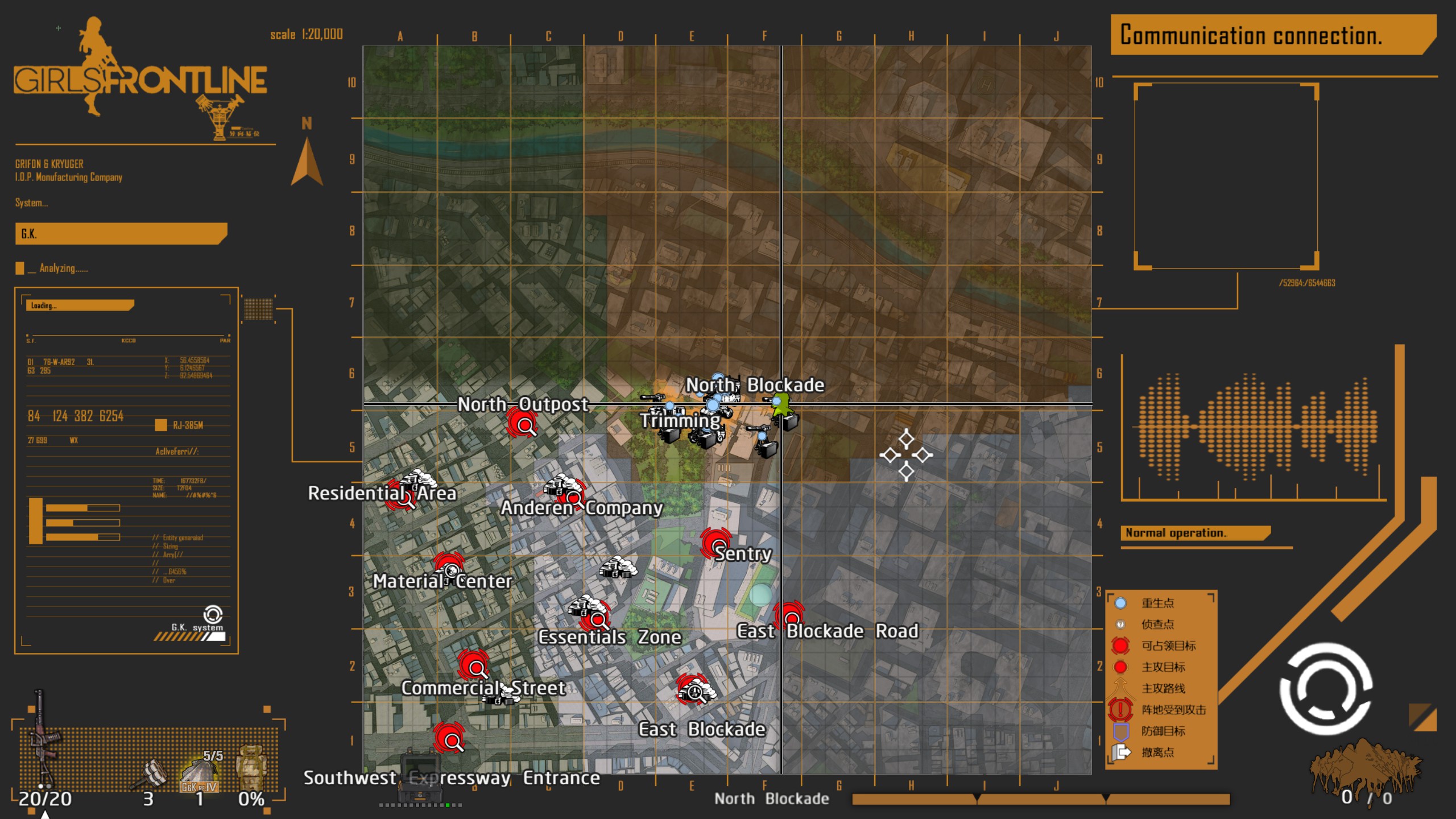Click the small G.K. system logo in data panel
1456x819 pixels.
coord(213,614)
